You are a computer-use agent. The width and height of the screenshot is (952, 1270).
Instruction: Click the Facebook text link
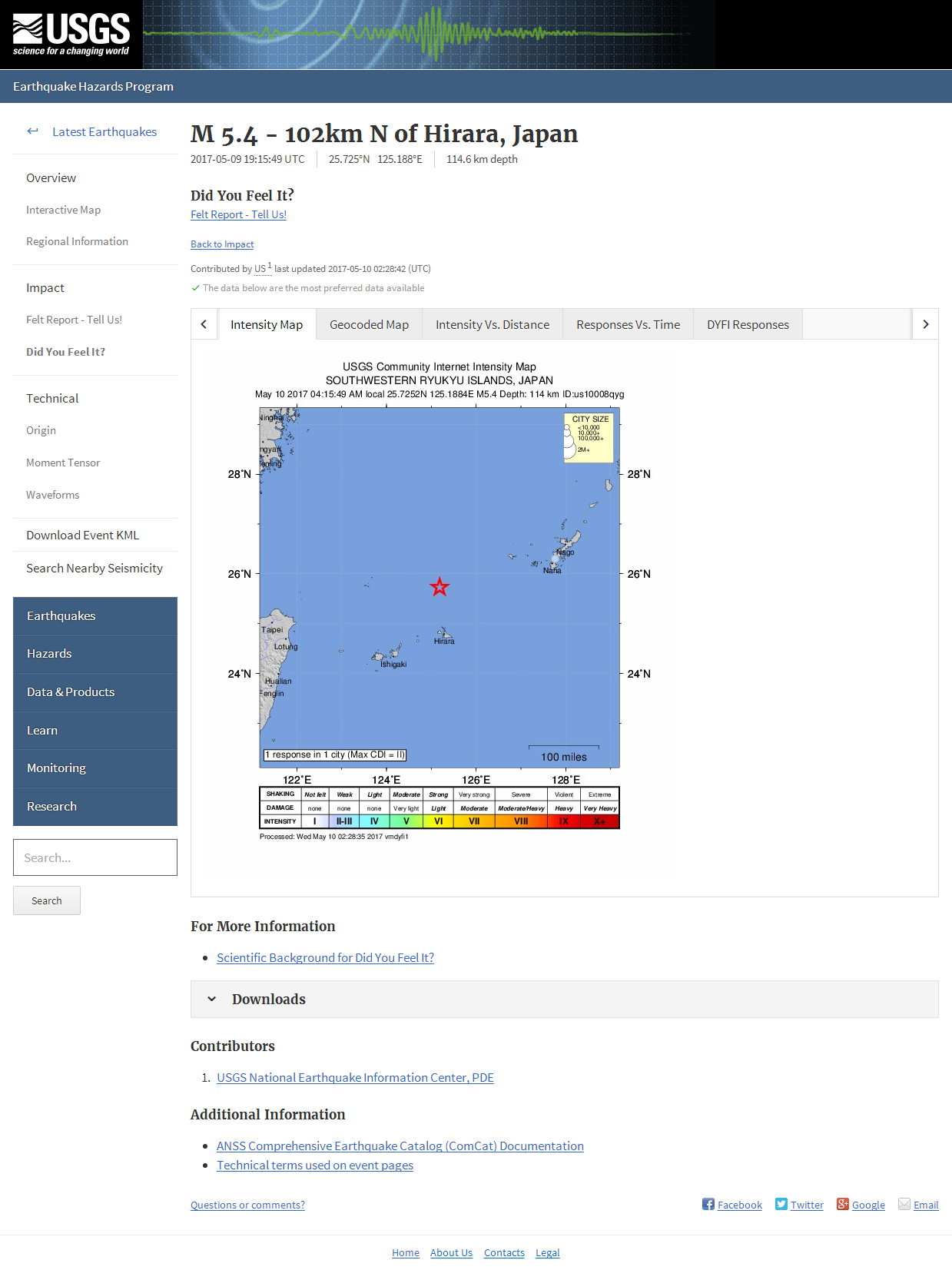point(740,1205)
